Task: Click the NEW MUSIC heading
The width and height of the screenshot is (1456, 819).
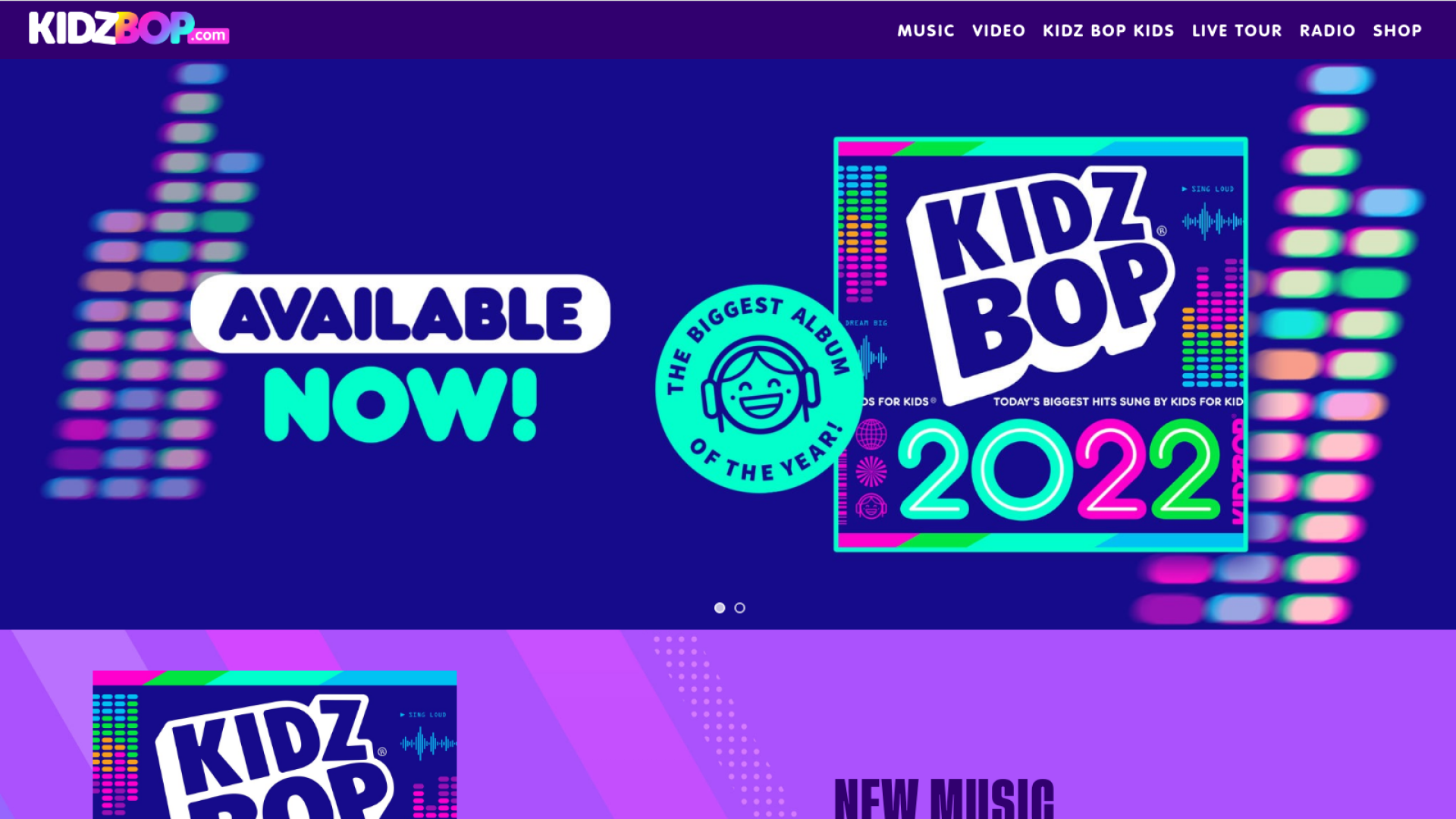Action: click(943, 798)
